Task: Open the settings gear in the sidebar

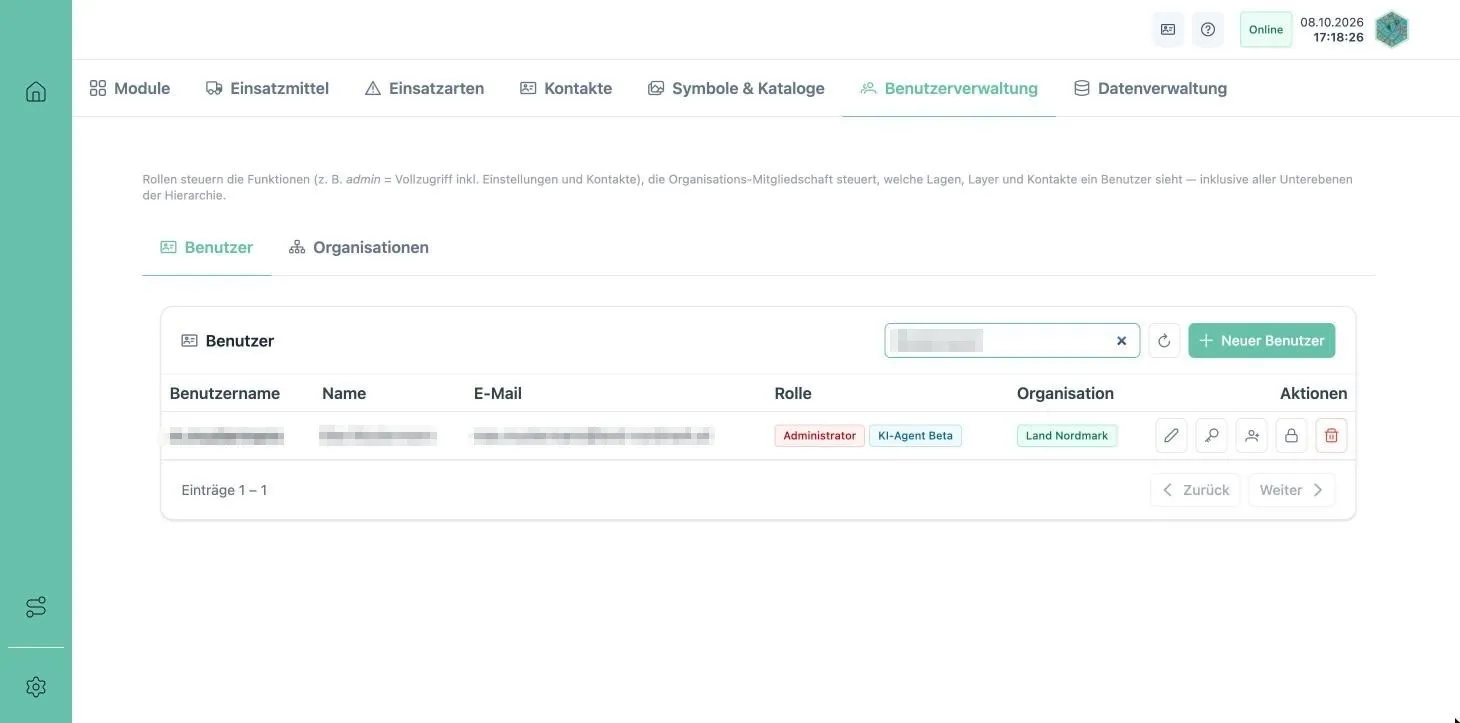Action: pyautogui.click(x=36, y=687)
